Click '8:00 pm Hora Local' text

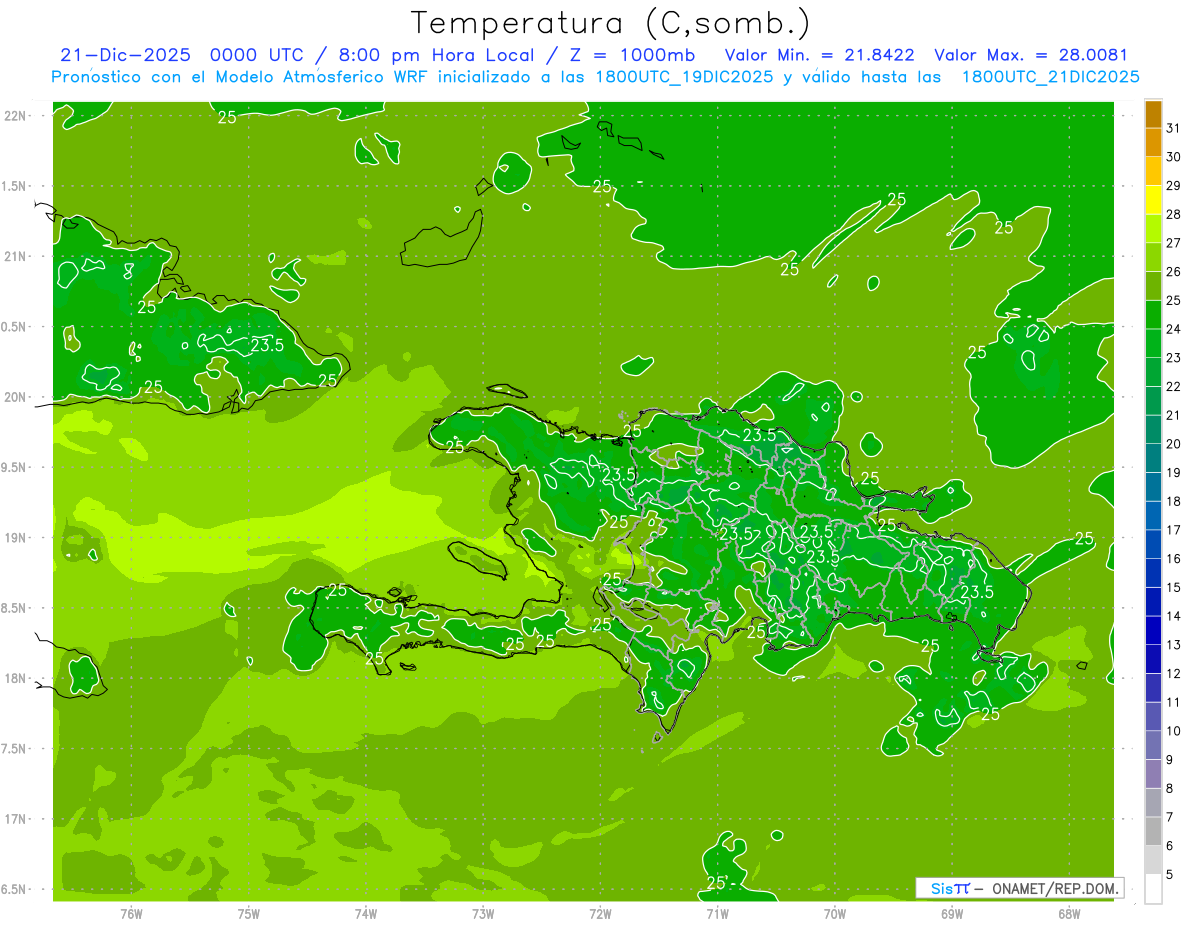pyautogui.click(x=436, y=55)
